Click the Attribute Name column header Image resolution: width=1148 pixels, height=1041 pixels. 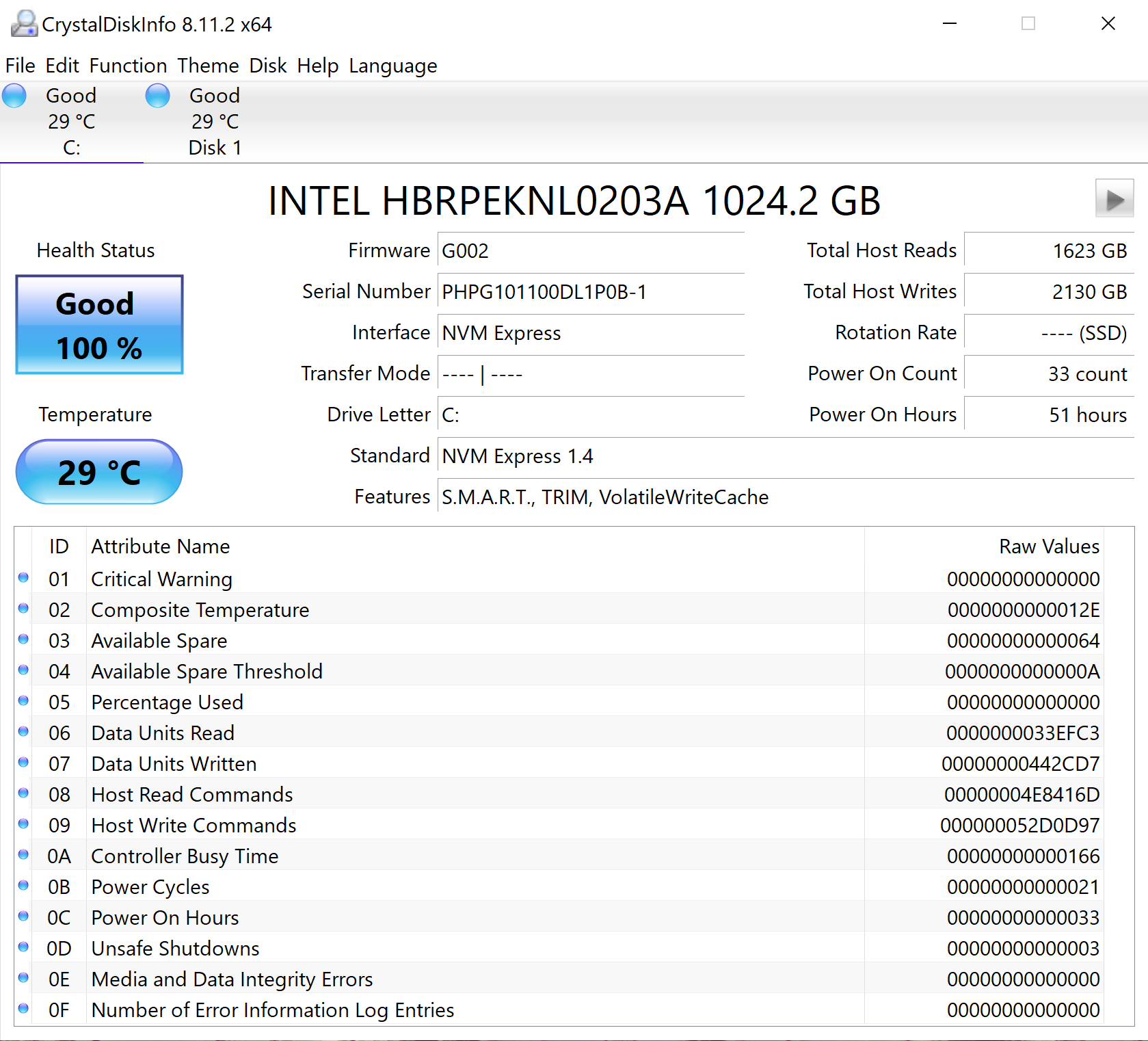161,546
